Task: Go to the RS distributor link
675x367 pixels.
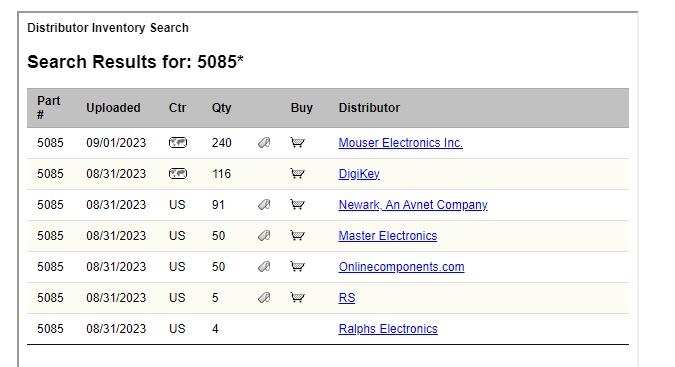Action: pyautogui.click(x=347, y=298)
